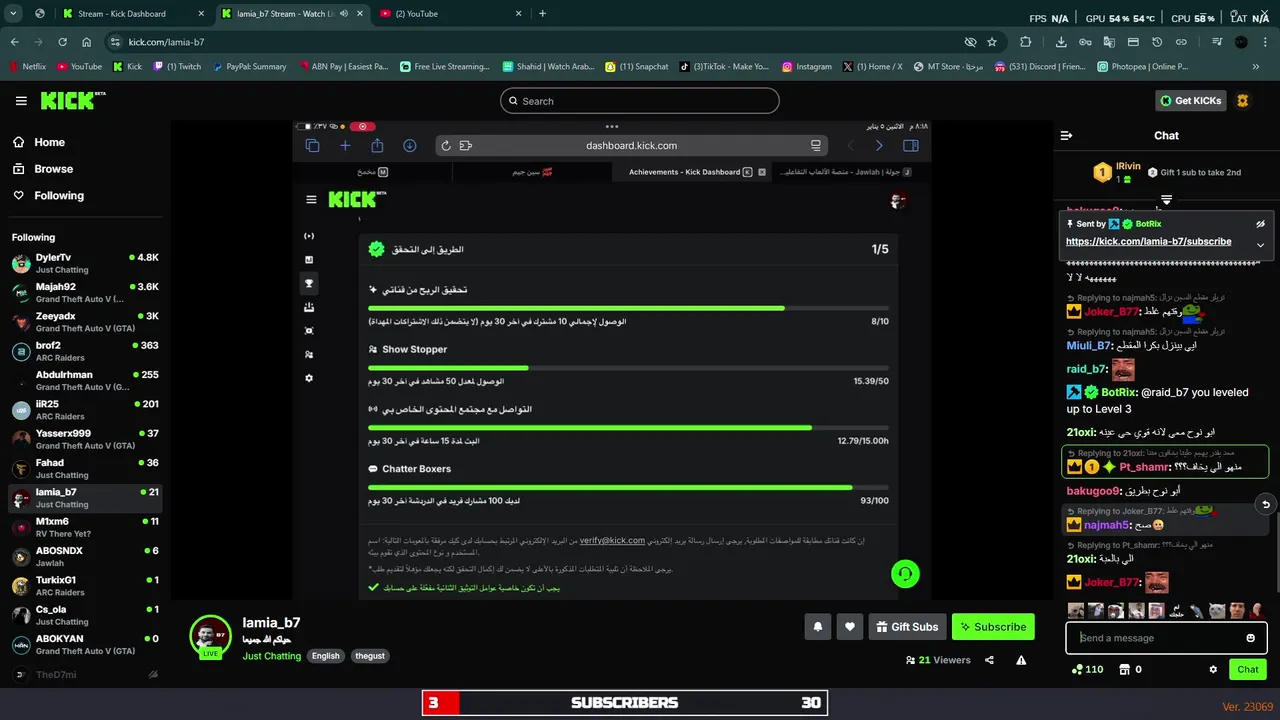Follow lamia_b7 with the heart button

850,627
